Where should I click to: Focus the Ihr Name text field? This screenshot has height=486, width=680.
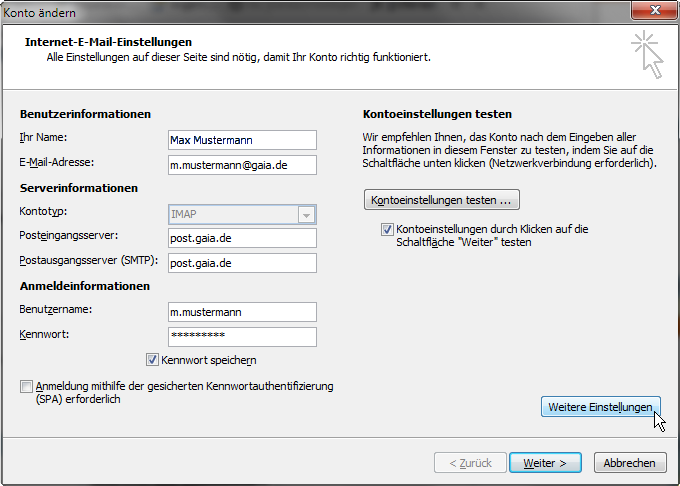(x=242, y=139)
